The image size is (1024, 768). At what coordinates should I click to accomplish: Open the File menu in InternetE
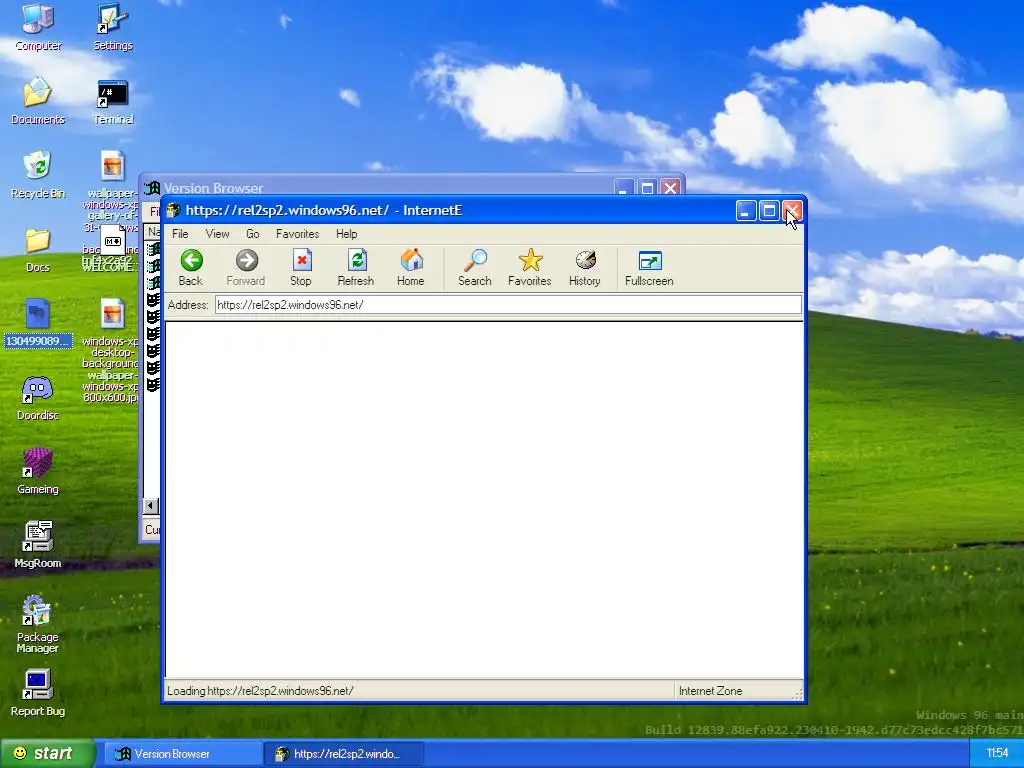pos(180,234)
